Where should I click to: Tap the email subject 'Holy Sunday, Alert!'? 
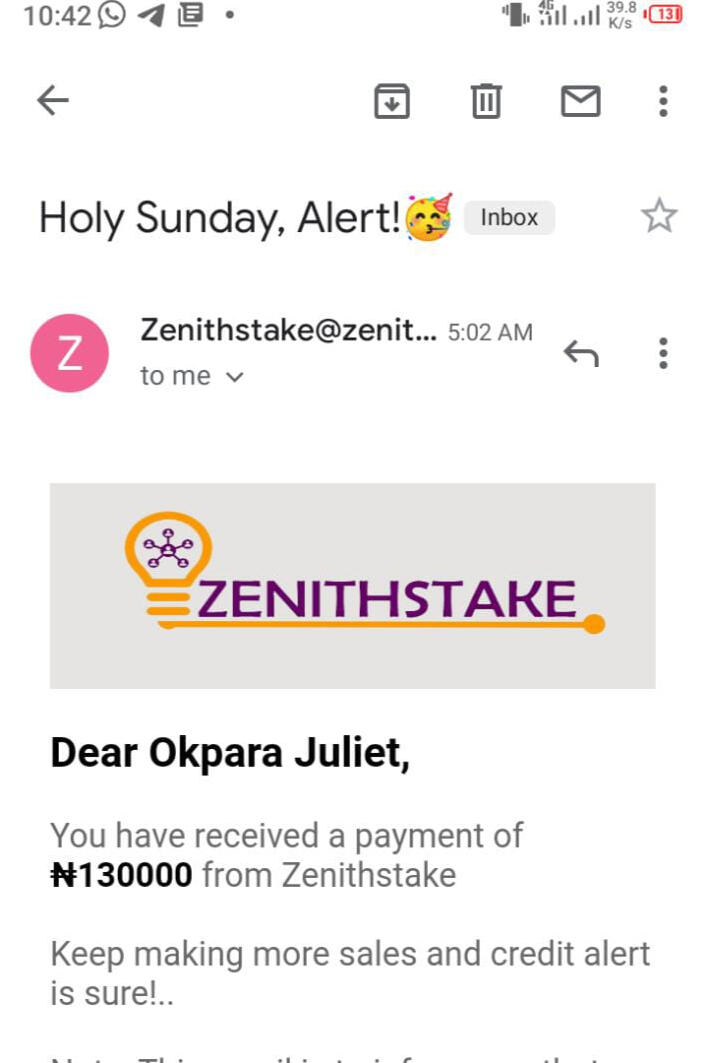tap(220, 218)
